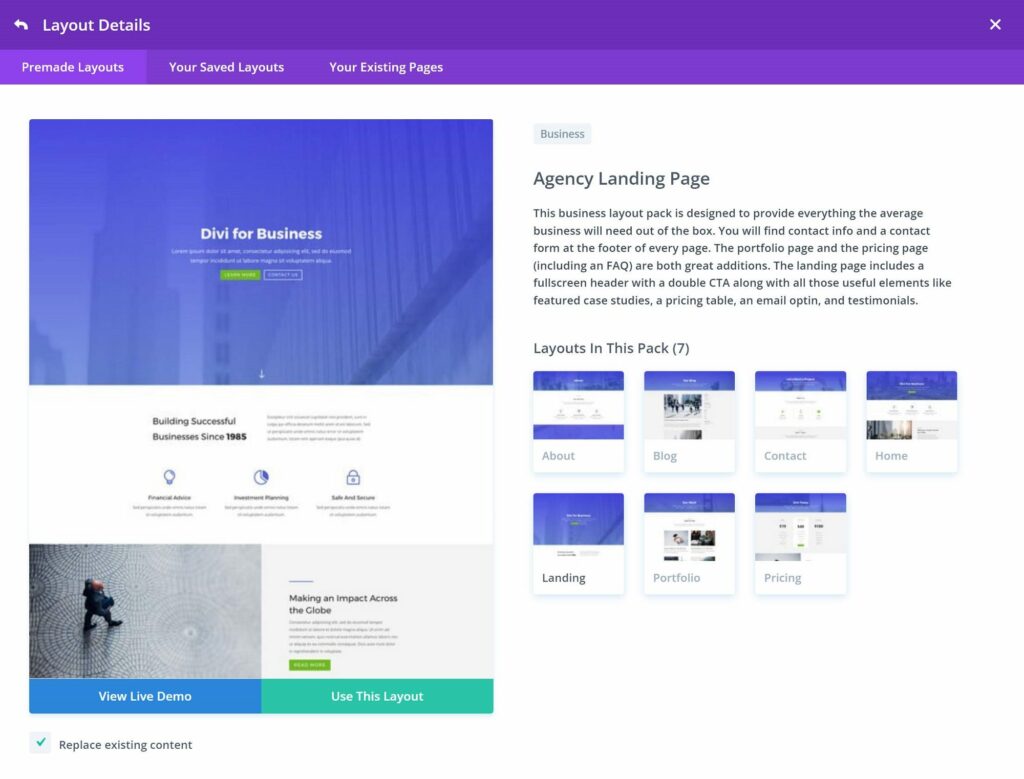Close the Layout Details dialog
The width and height of the screenshot is (1024, 779).
[x=995, y=25]
